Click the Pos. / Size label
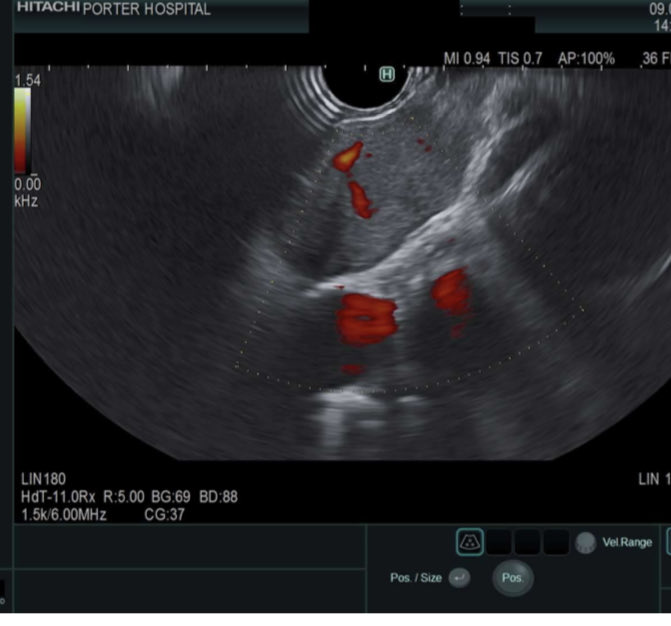Image resolution: width=671 pixels, height=626 pixels. click(416, 578)
